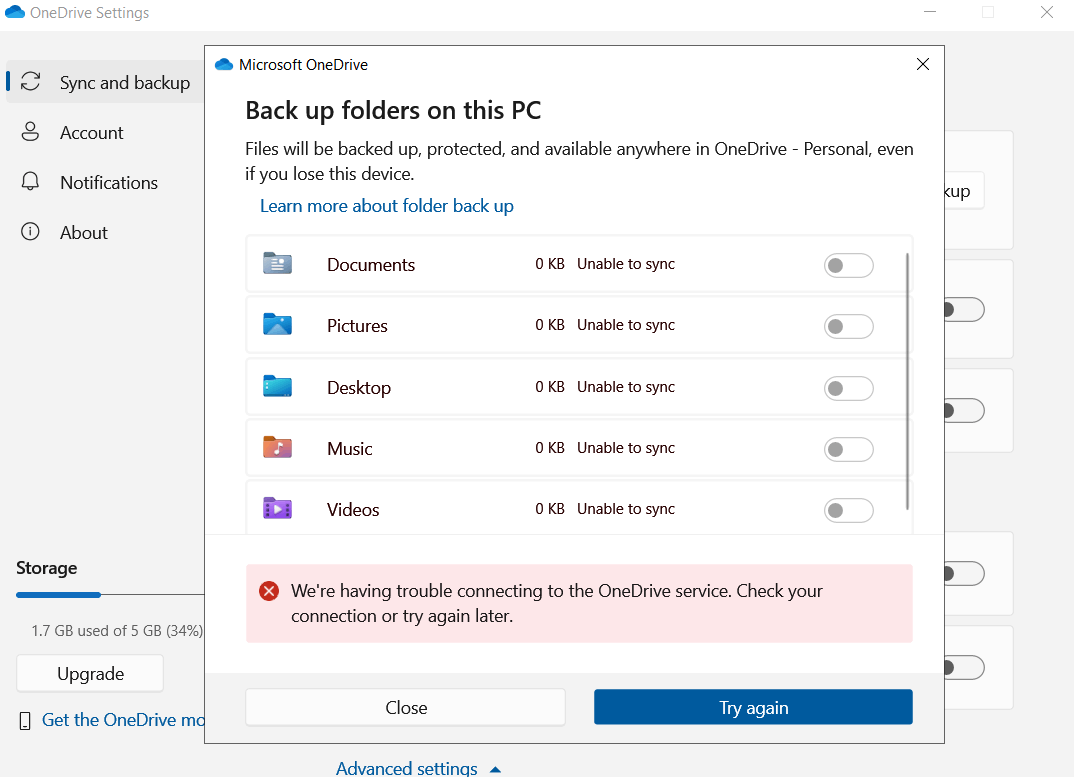The image size is (1074, 777).
Task: Click the About info icon
Action: pos(30,232)
